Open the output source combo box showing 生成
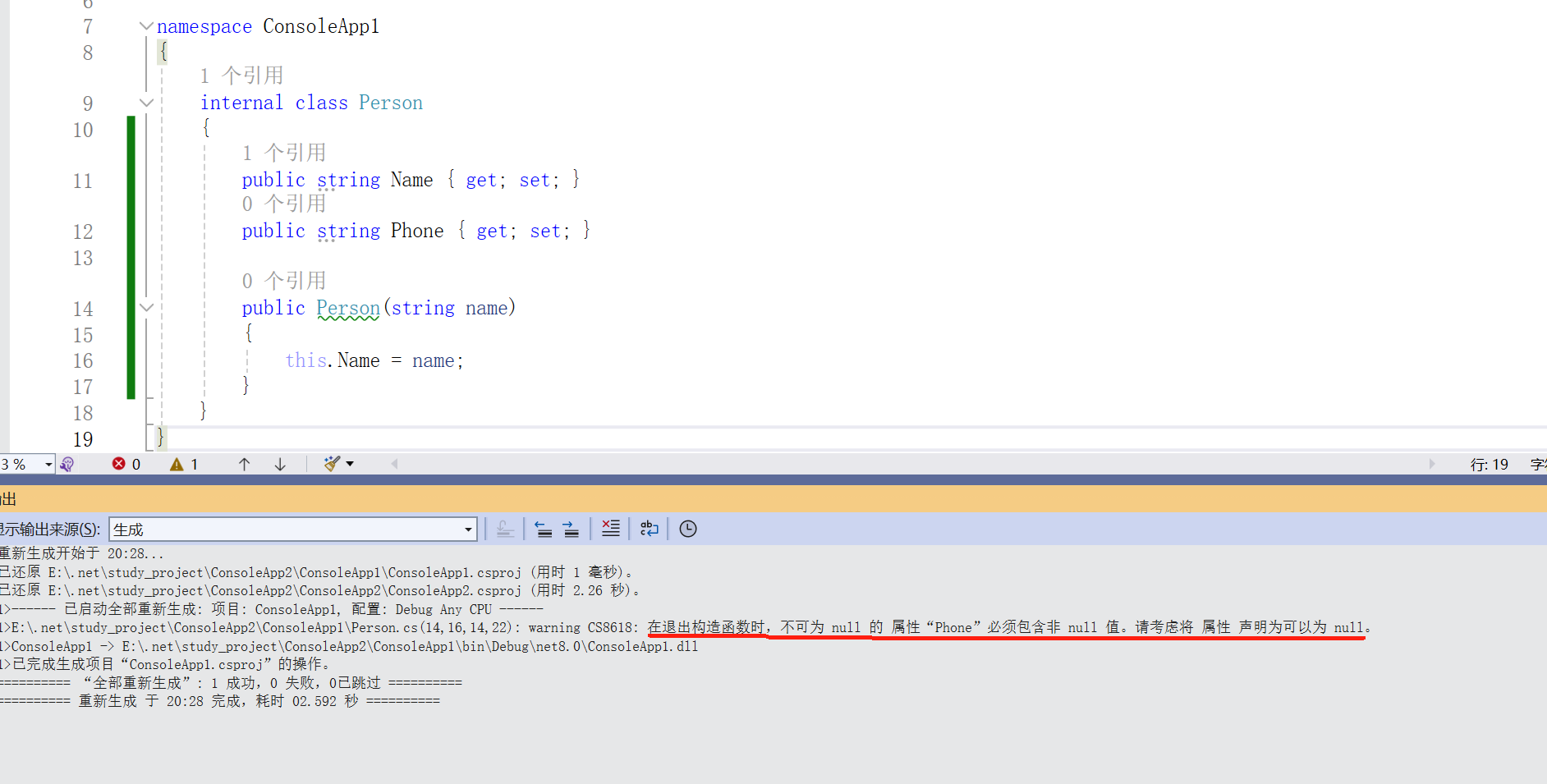 tap(292, 530)
